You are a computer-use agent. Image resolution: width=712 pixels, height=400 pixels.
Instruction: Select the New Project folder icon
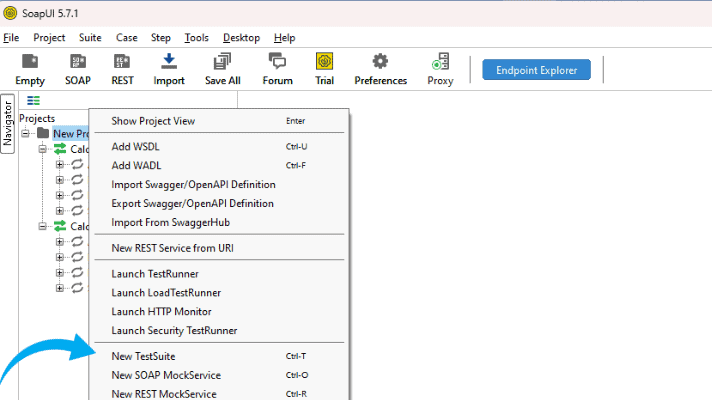coord(43,133)
